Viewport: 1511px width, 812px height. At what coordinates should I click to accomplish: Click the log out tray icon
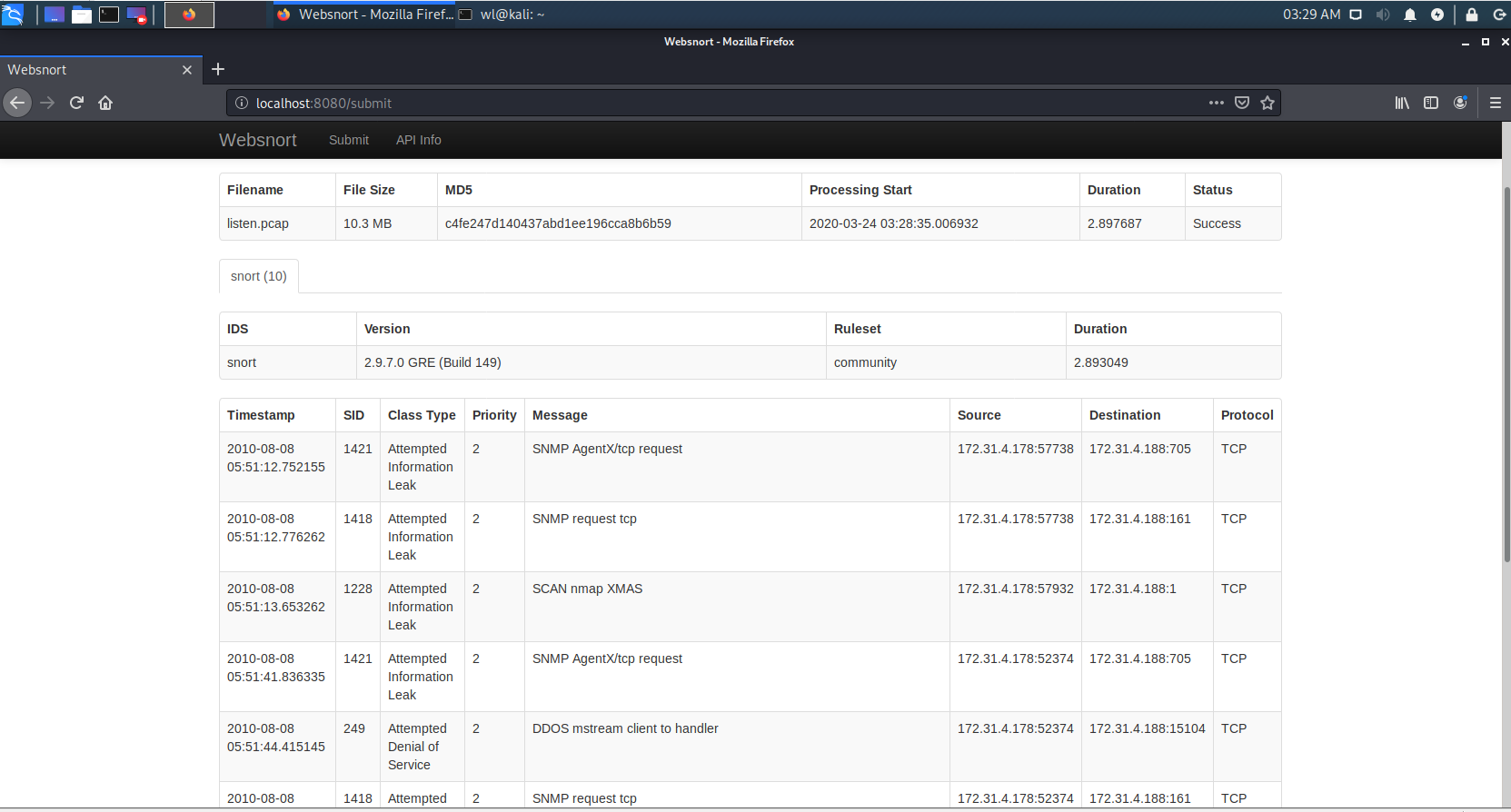1499,15
